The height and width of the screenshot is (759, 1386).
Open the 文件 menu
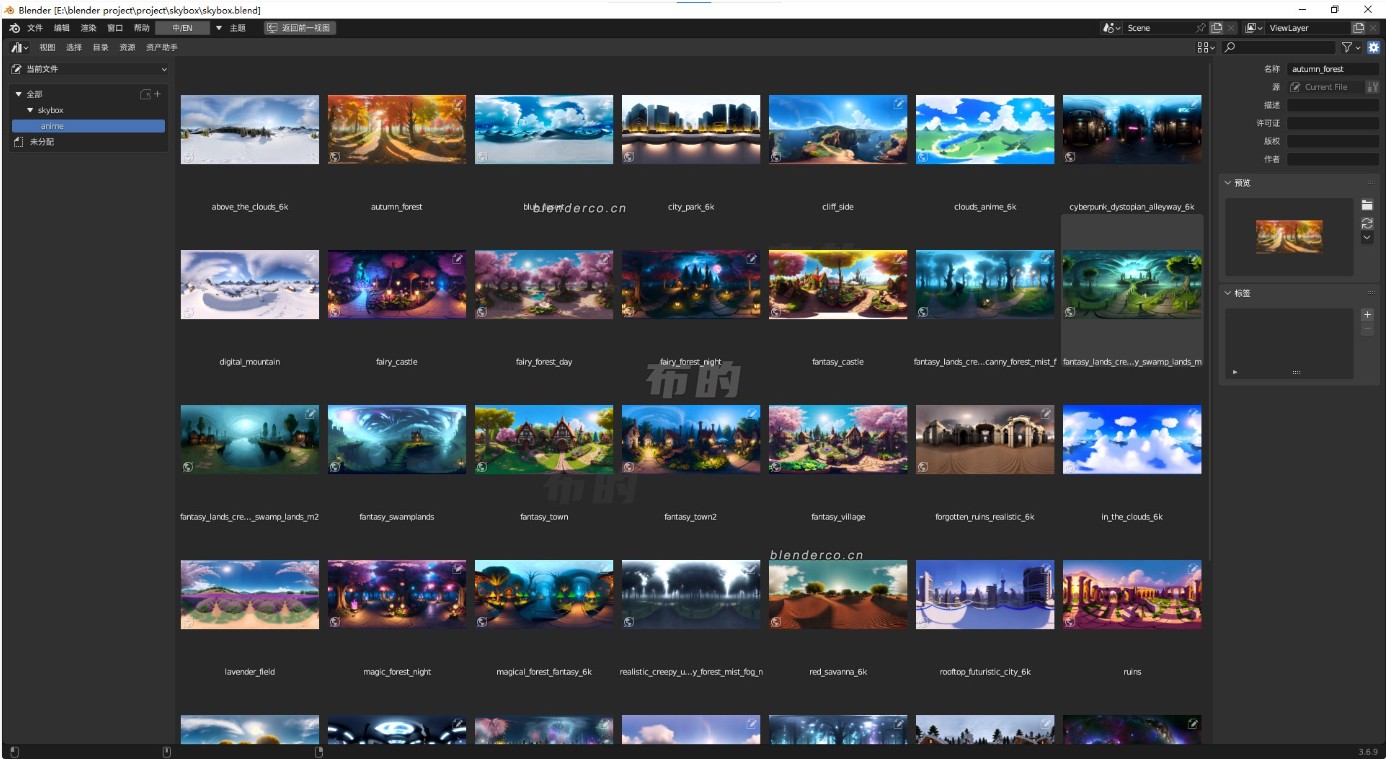35,28
